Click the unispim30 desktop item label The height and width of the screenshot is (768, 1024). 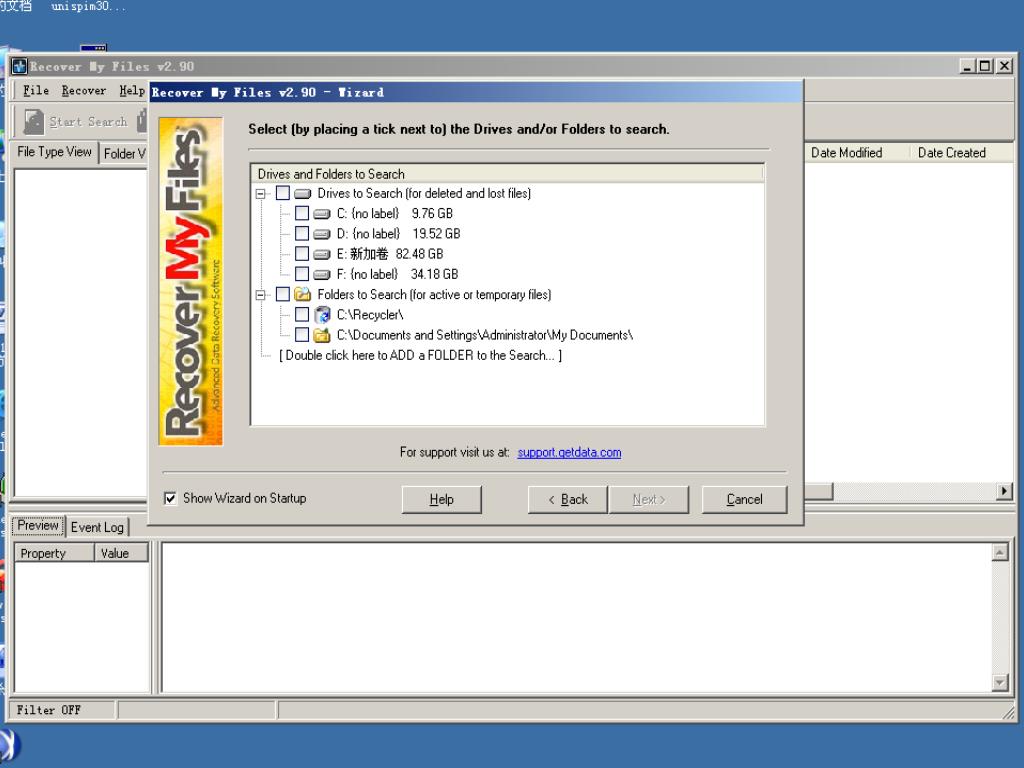88,7
